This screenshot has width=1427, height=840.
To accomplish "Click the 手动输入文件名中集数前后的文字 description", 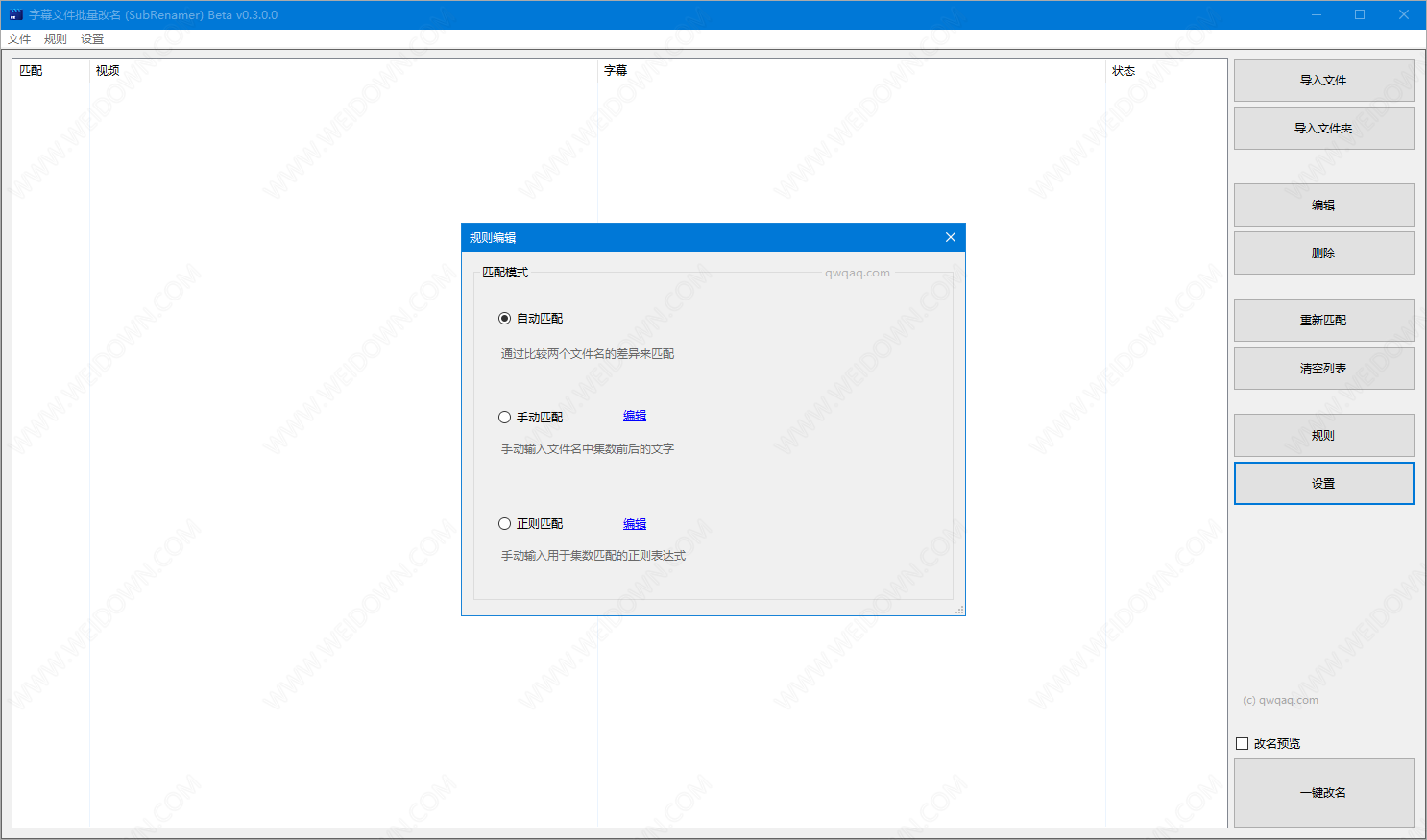I will pos(588,448).
